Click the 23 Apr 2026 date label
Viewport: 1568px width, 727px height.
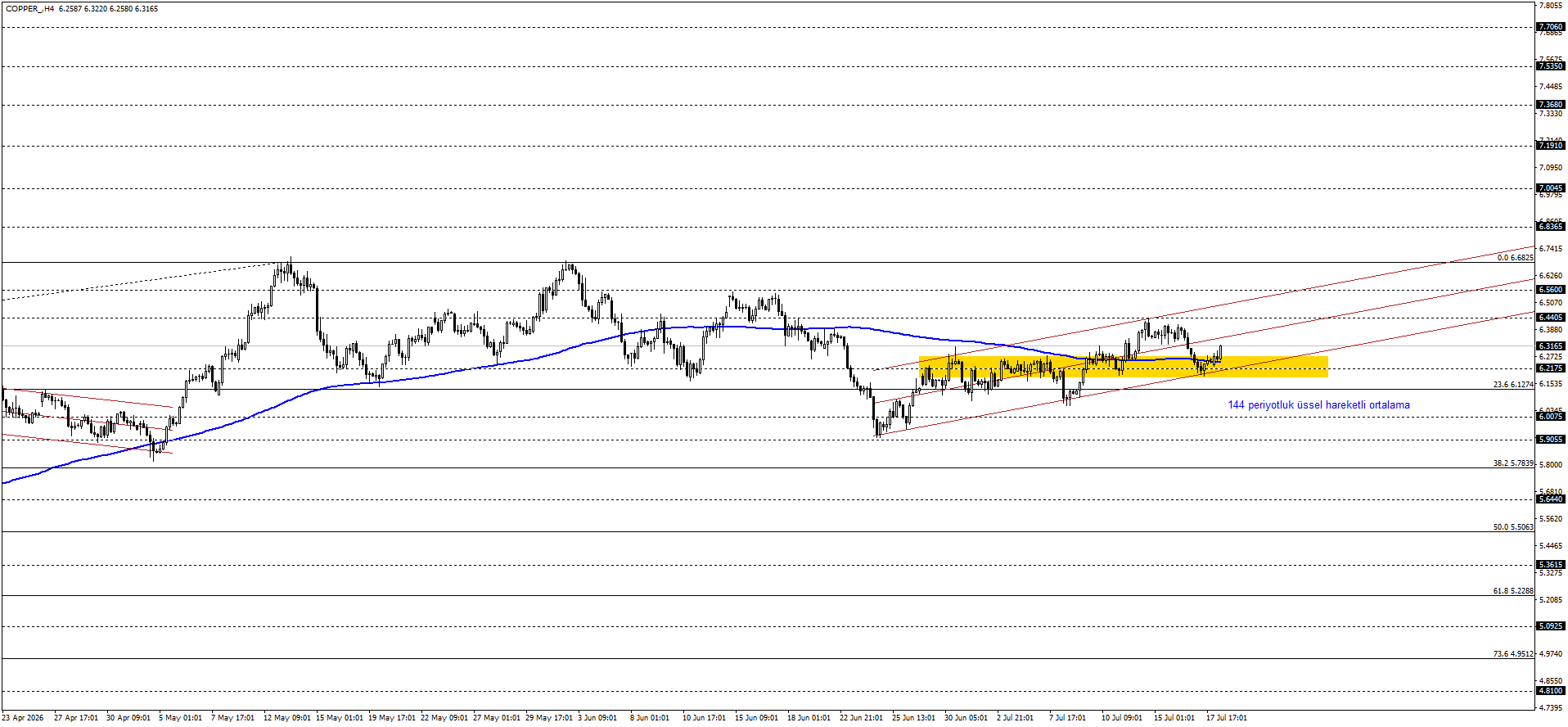point(23,718)
